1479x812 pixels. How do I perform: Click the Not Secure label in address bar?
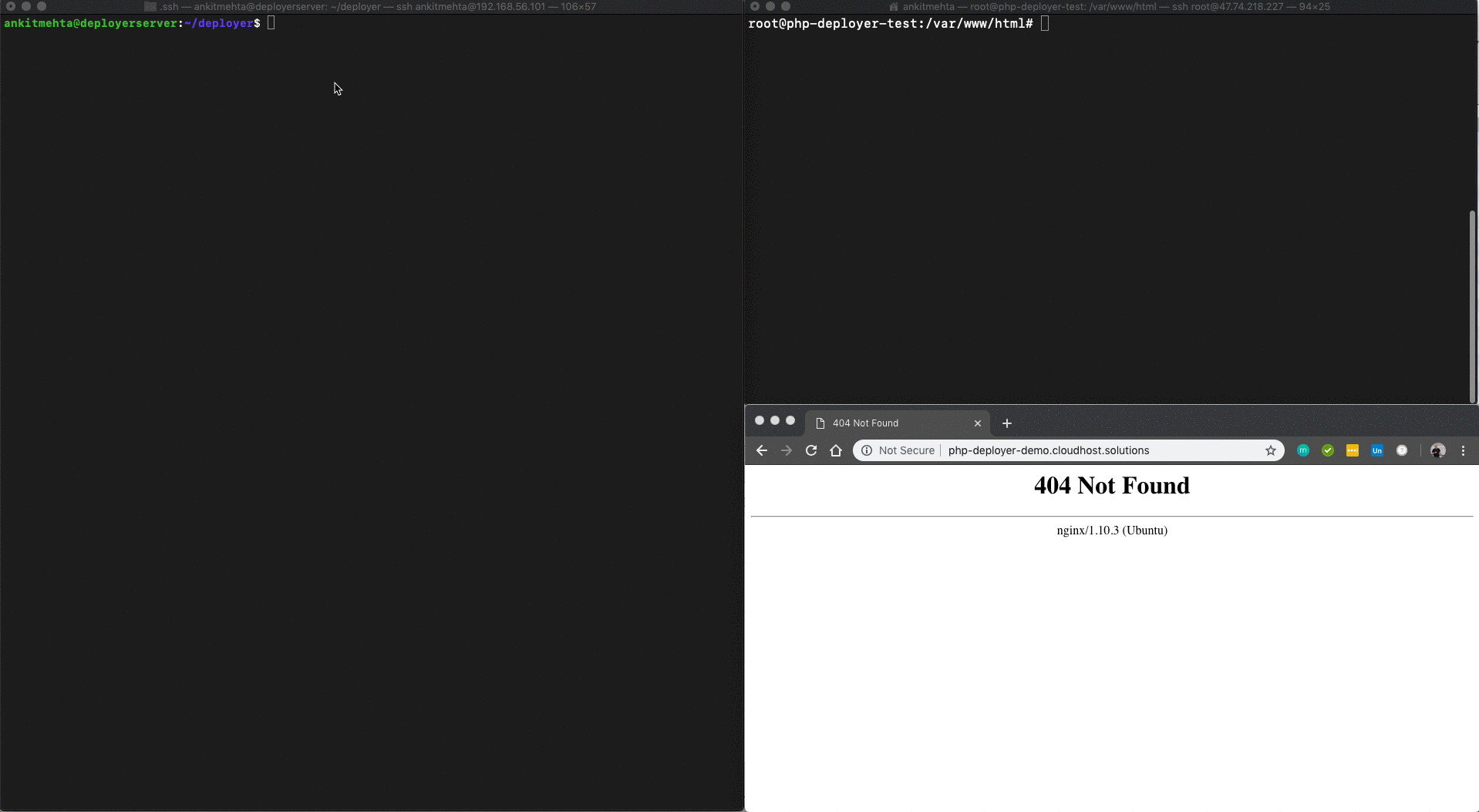[907, 450]
